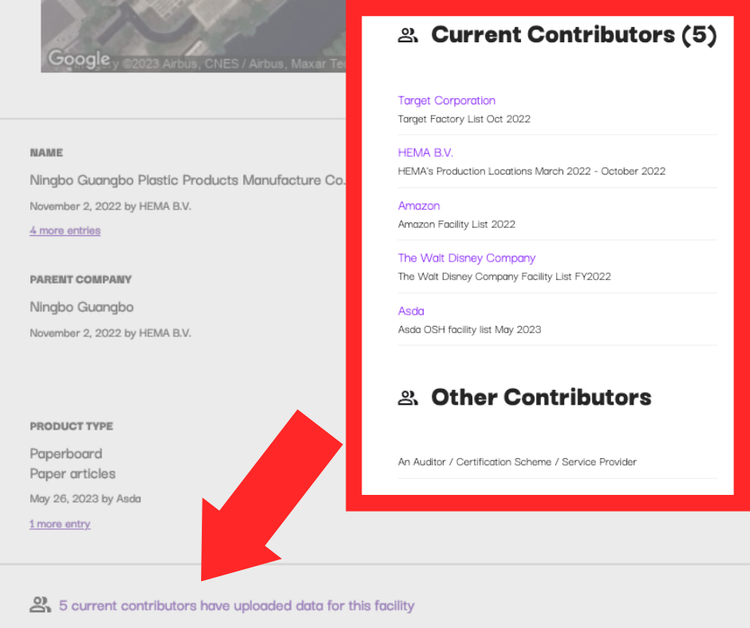Screen dimensions: 750x628
Task: Click 'Target Factory List Oct 2022' text
Action: click(x=464, y=119)
